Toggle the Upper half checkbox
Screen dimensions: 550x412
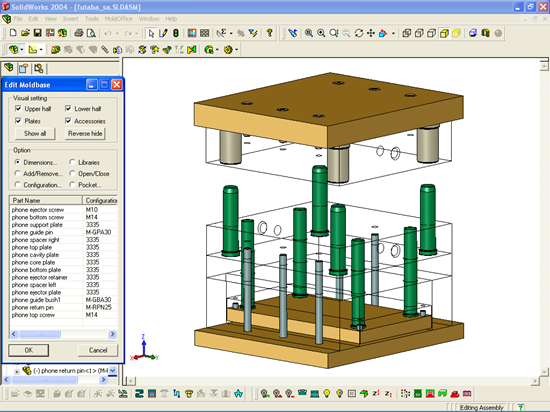click(x=18, y=109)
